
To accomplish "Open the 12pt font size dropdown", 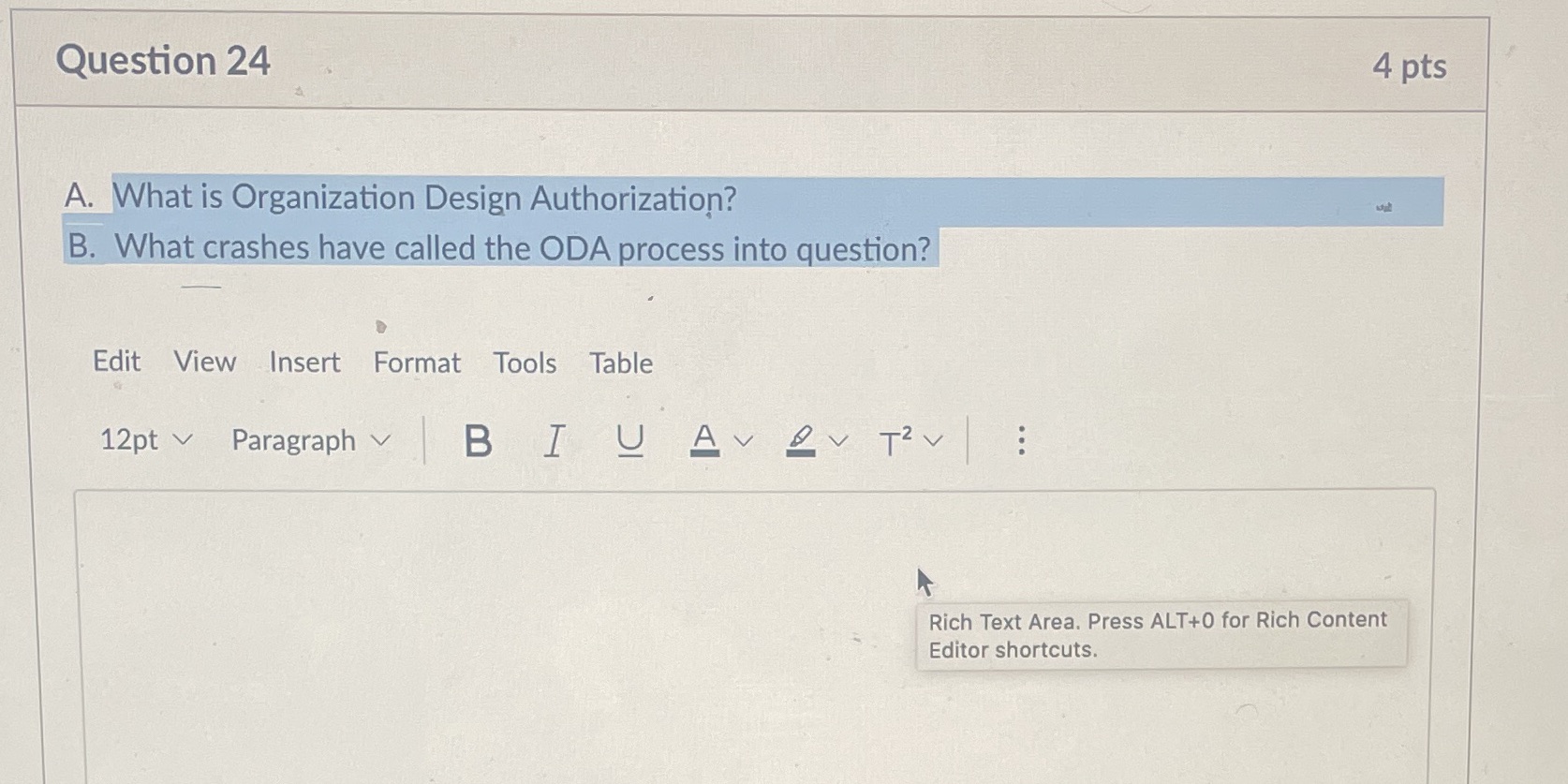I will tap(145, 440).
